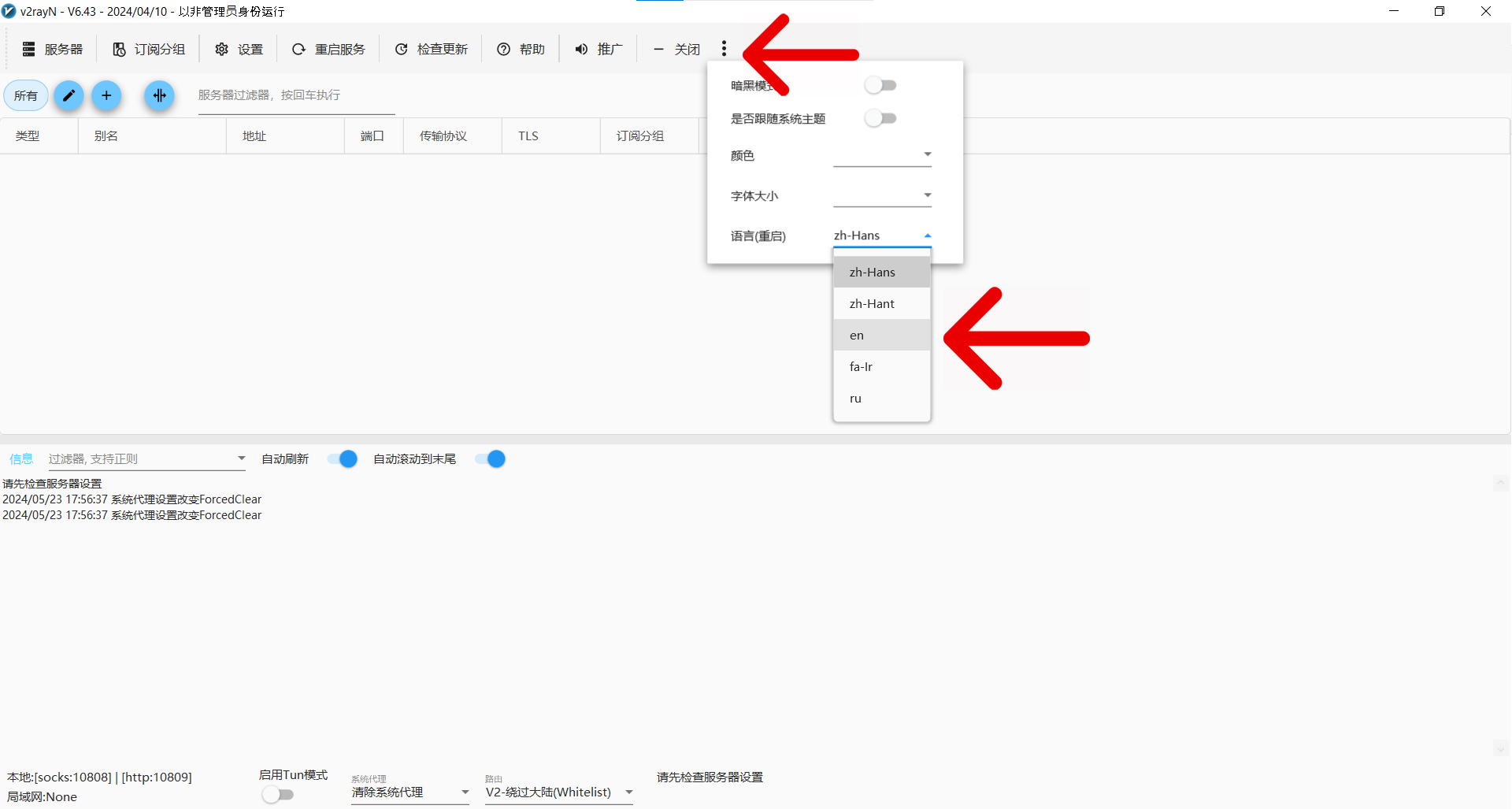This screenshot has height=809, width=1512.
Task: Click 检查更新 to check for updates
Action: point(431,49)
